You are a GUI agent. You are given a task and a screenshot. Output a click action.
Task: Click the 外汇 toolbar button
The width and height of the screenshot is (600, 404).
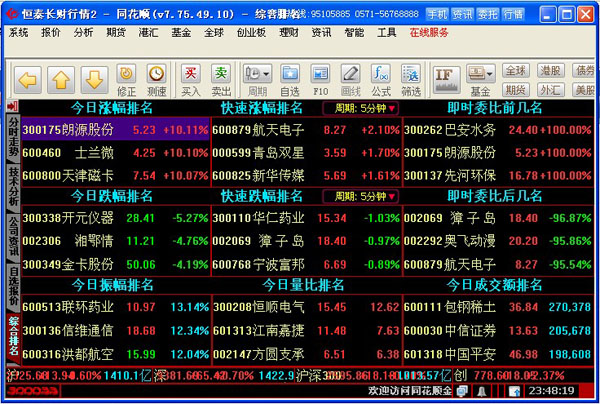pyautogui.click(x=550, y=90)
